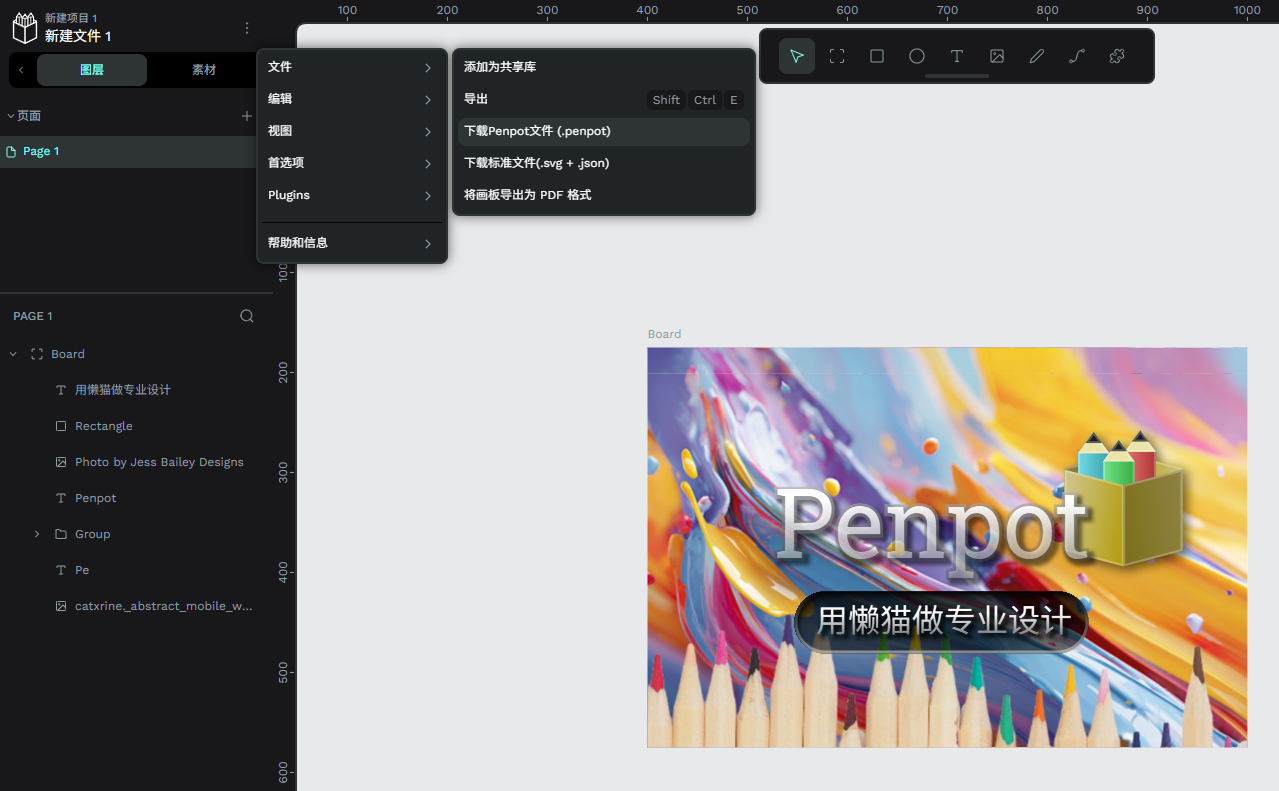Viewport: 1279px width, 791px height.
Task: Search layers with magnifier icon
Action: (x=247, y=316)
